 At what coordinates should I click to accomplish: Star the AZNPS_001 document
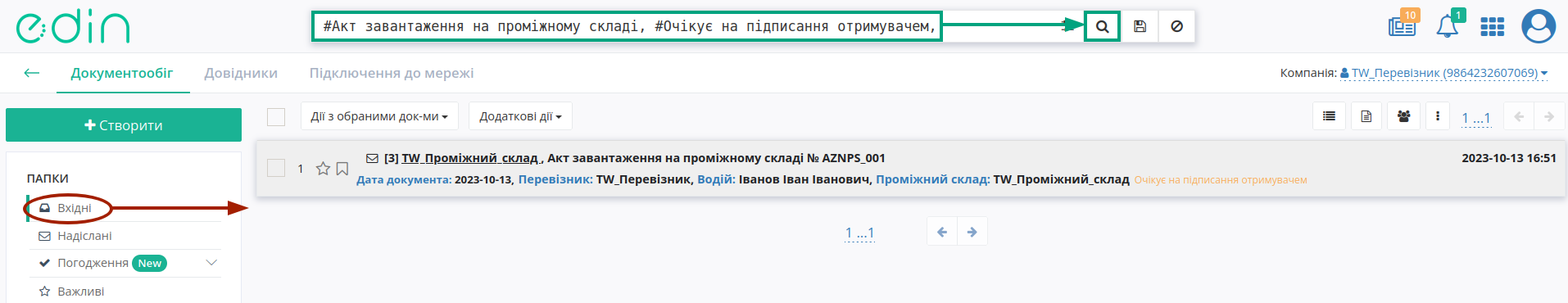[x=323, y=169]
